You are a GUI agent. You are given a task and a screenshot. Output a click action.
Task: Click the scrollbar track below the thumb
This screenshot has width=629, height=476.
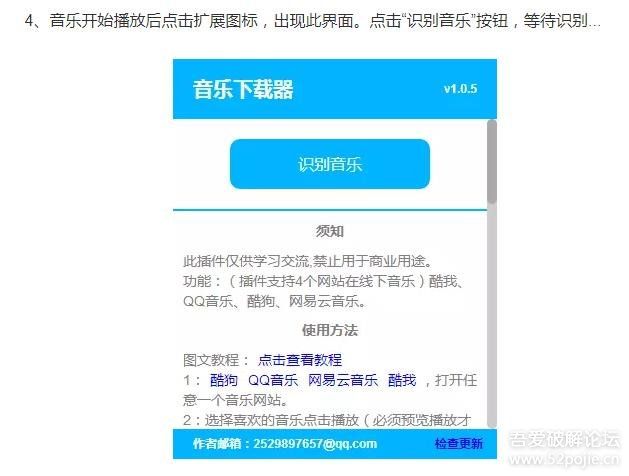[492, 315]
